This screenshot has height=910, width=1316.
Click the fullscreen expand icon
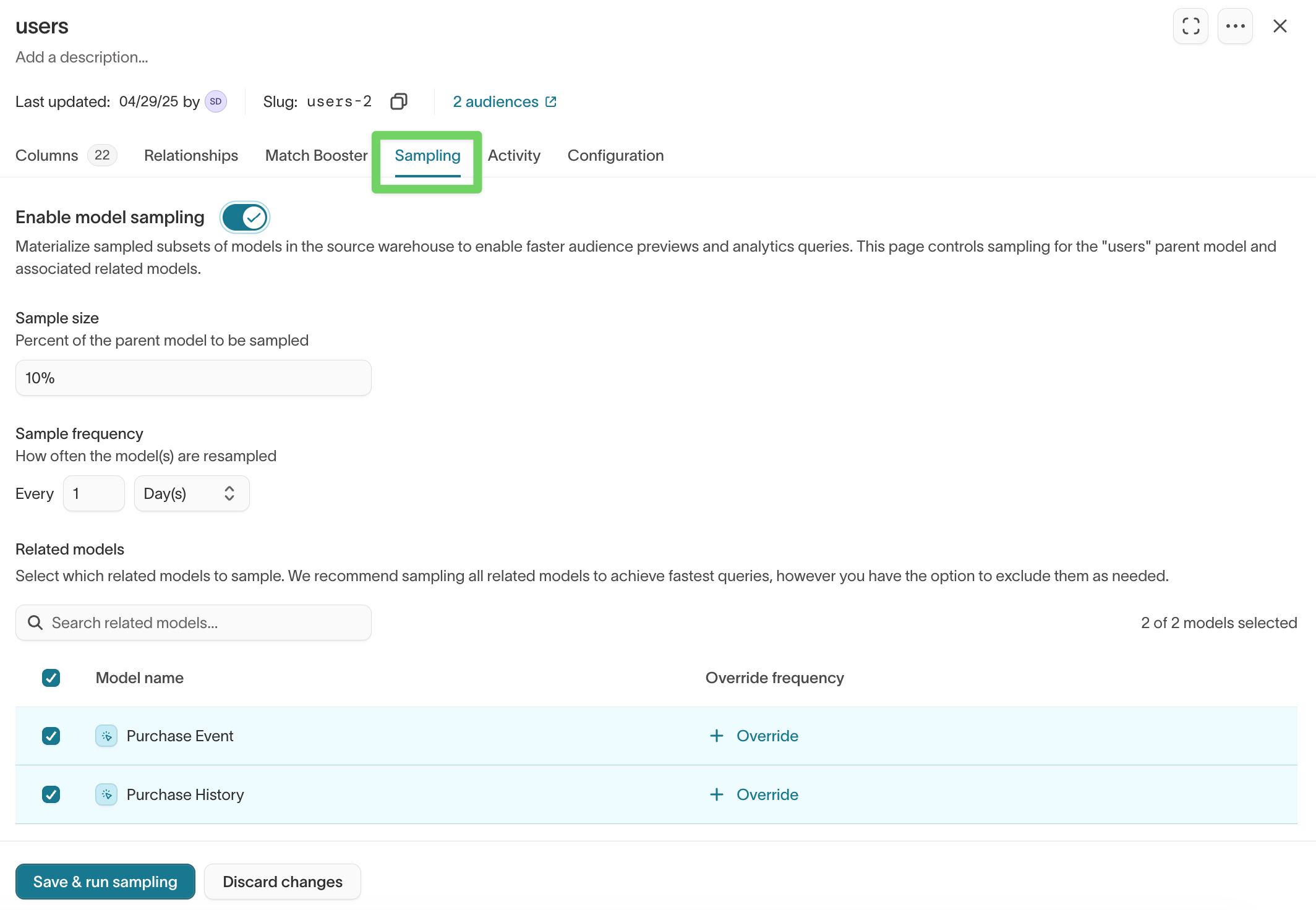pos(1190,26)
